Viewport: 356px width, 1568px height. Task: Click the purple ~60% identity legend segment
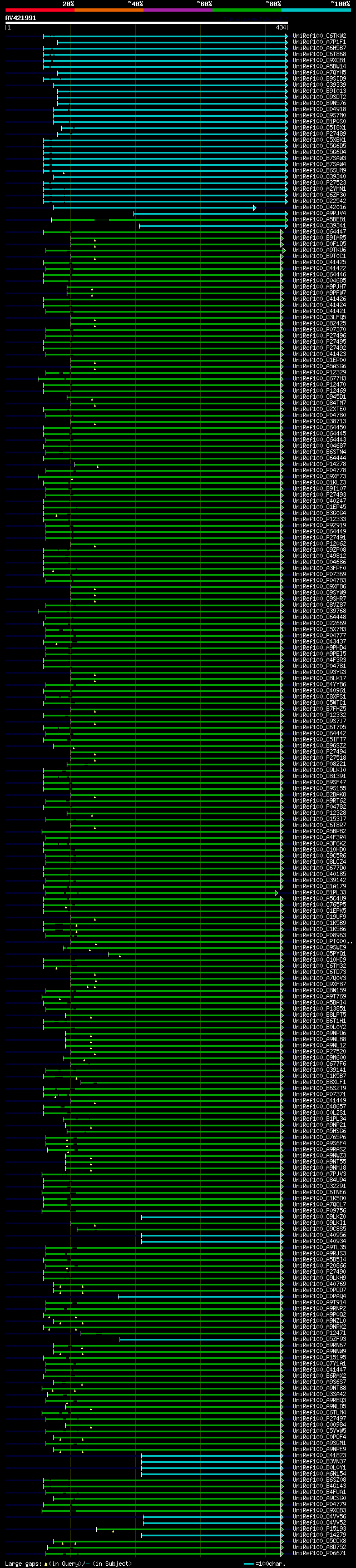[179, 10]
